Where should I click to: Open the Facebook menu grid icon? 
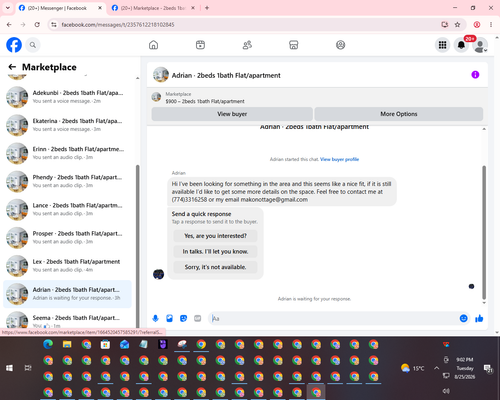[x=442, y=45]
